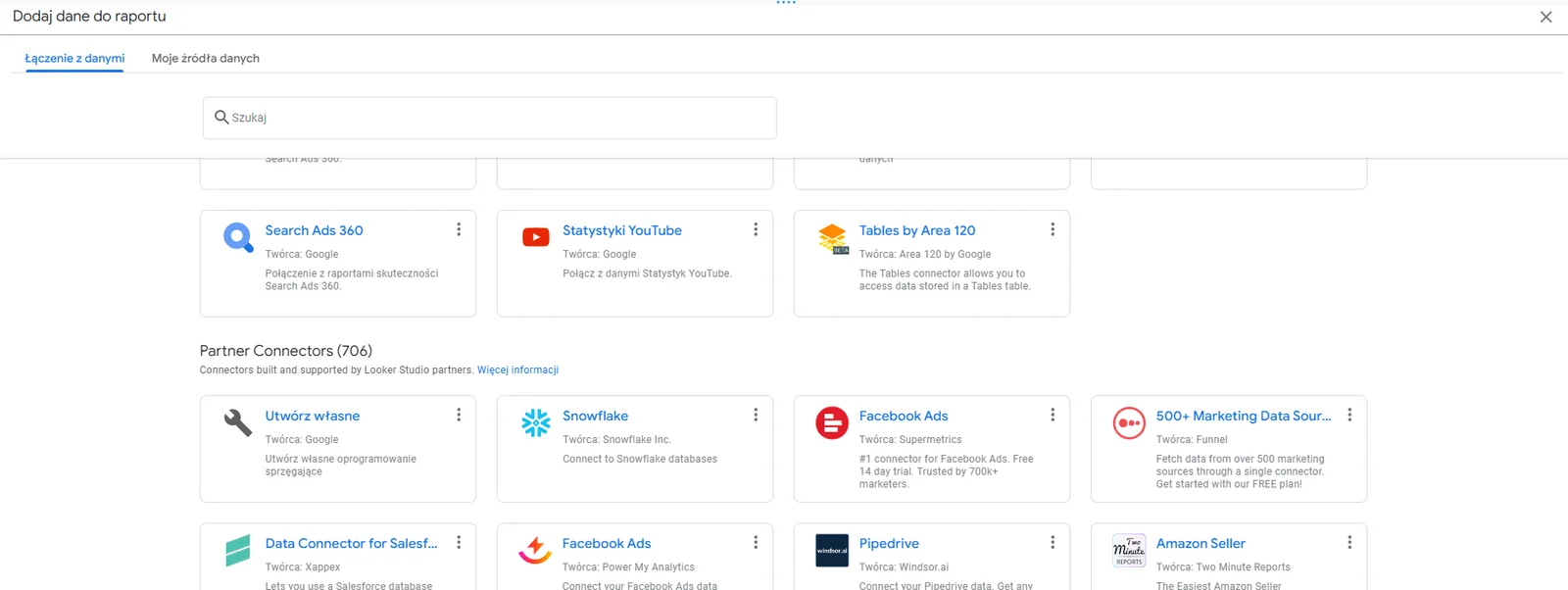Image resolution: width=1568 pixels, height=590 pixels.
Task: Select Power My Analytics Facebook Ads title
Action: (607, 543)
